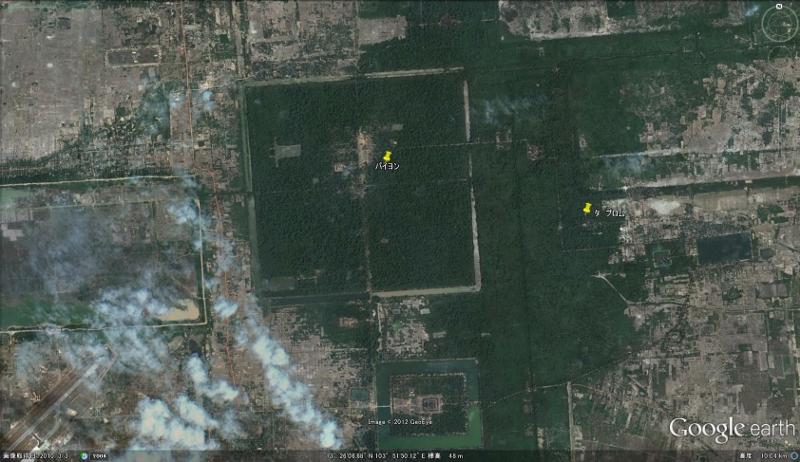Click the airport runway in bottom-left corner
The height and width of the screenshot is (462, 800).
point(60,398)
